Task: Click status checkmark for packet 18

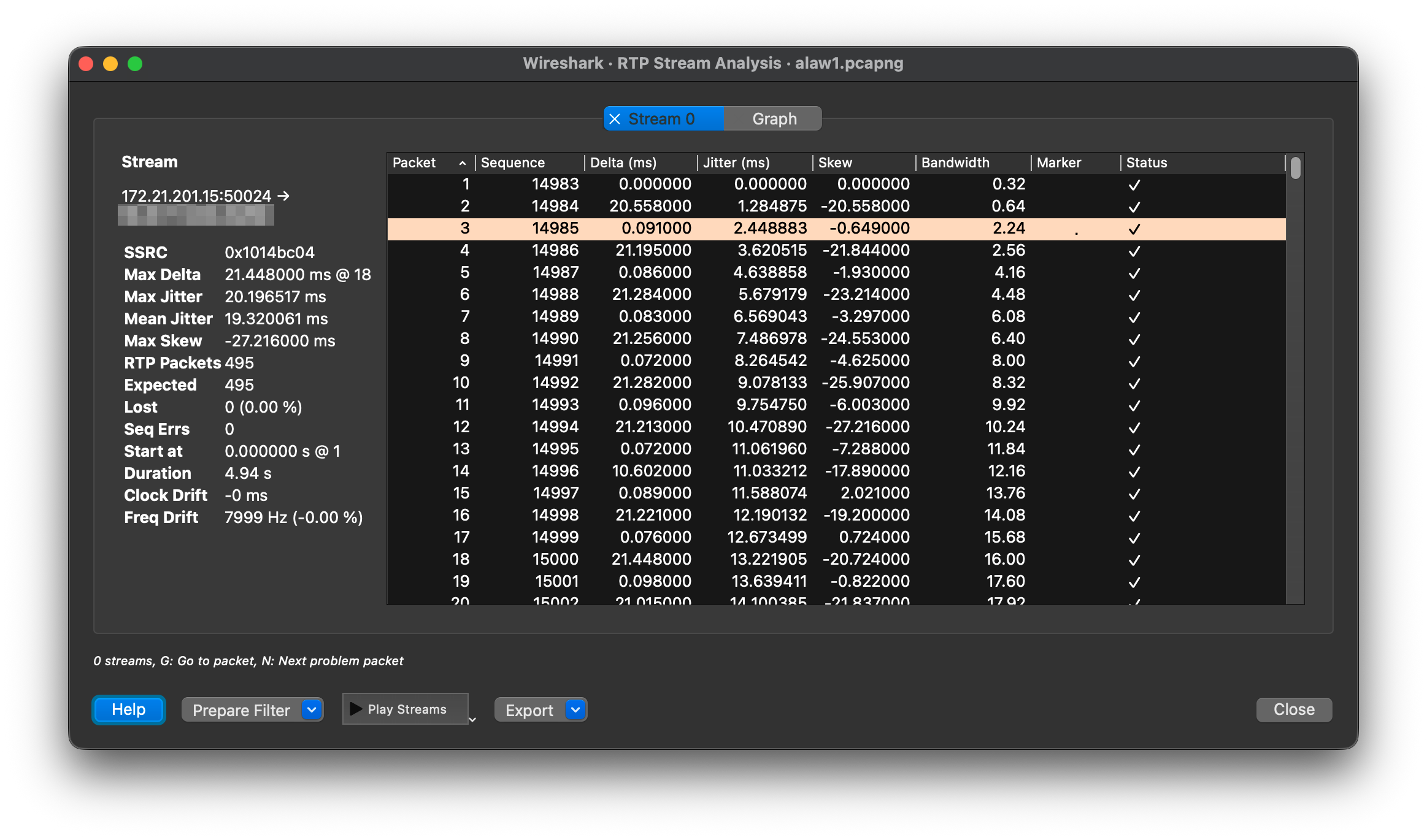Action: [1134, 560]
